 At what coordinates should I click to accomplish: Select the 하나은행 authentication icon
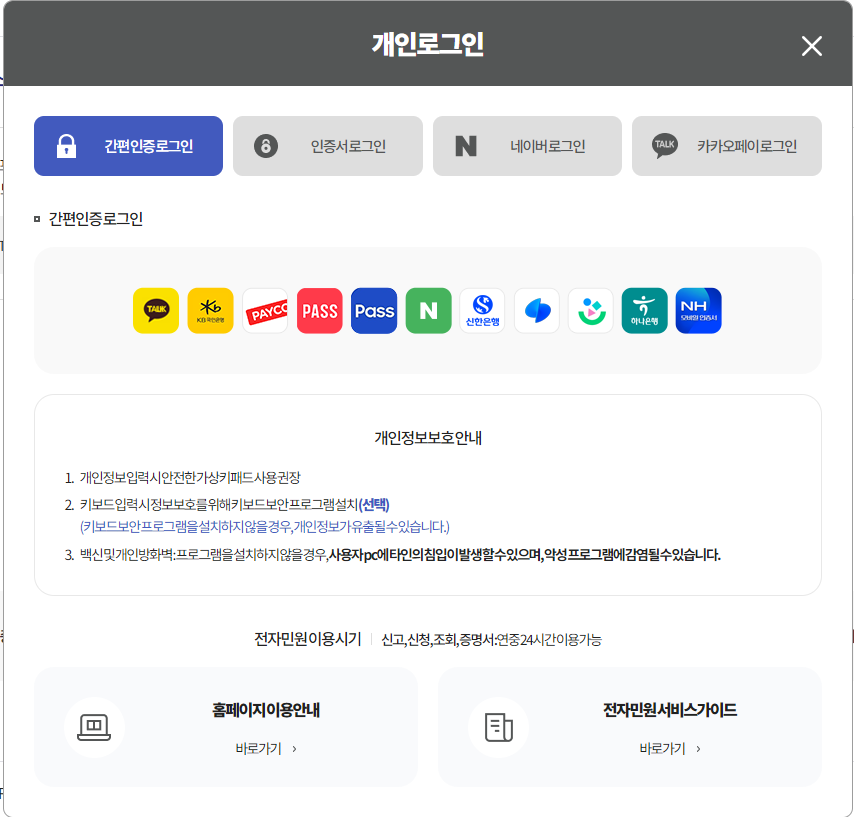click(x=645, y=310)
